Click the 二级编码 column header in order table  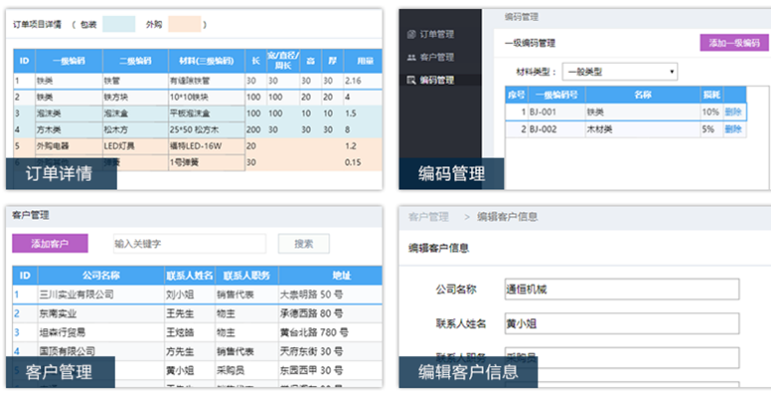tap(135, 61)
